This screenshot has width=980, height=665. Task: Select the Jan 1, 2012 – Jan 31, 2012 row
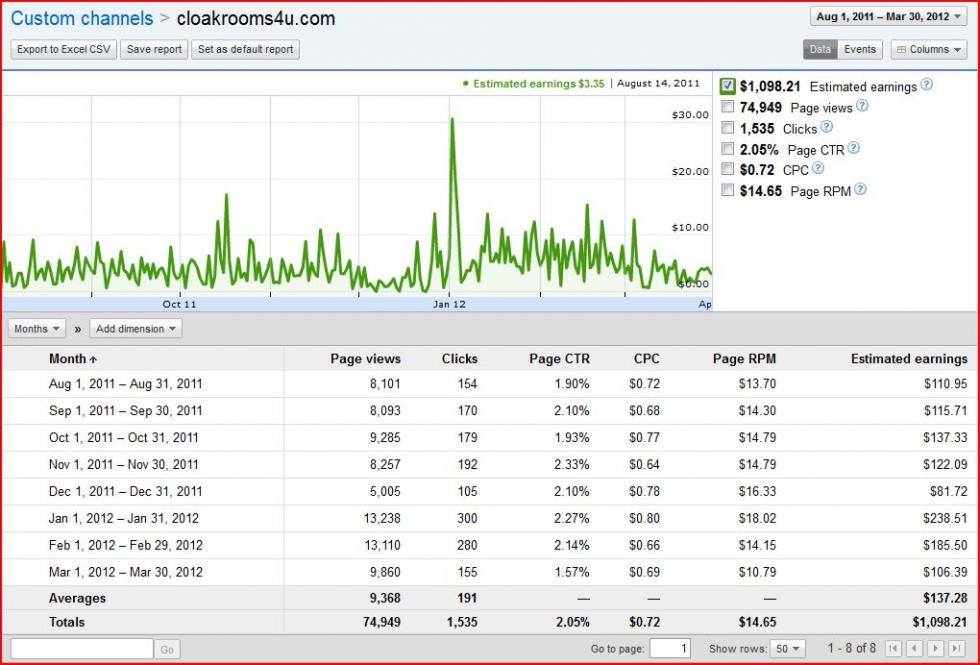(x=490, y=518)
